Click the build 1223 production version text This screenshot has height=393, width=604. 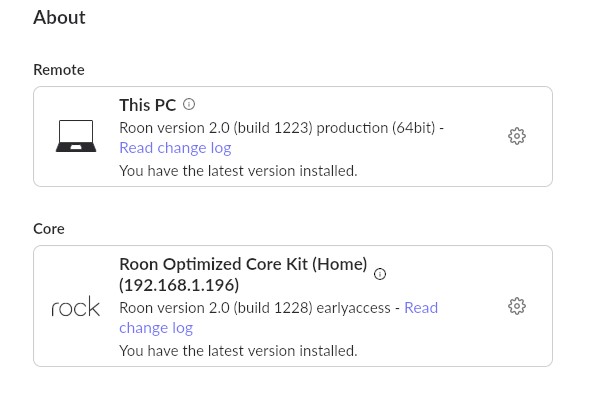point(277,128)
